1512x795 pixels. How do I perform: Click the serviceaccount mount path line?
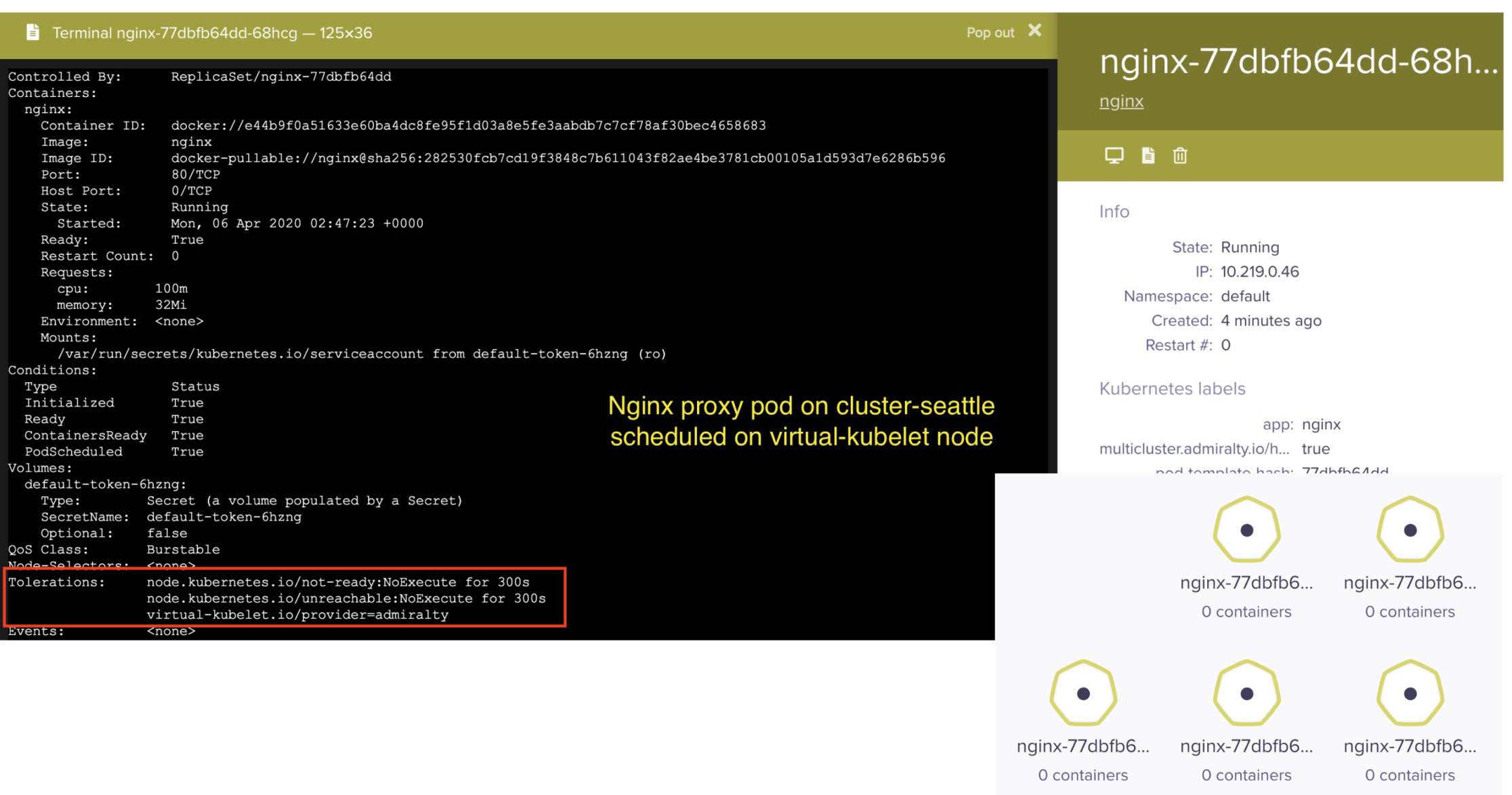click(362, 354)
